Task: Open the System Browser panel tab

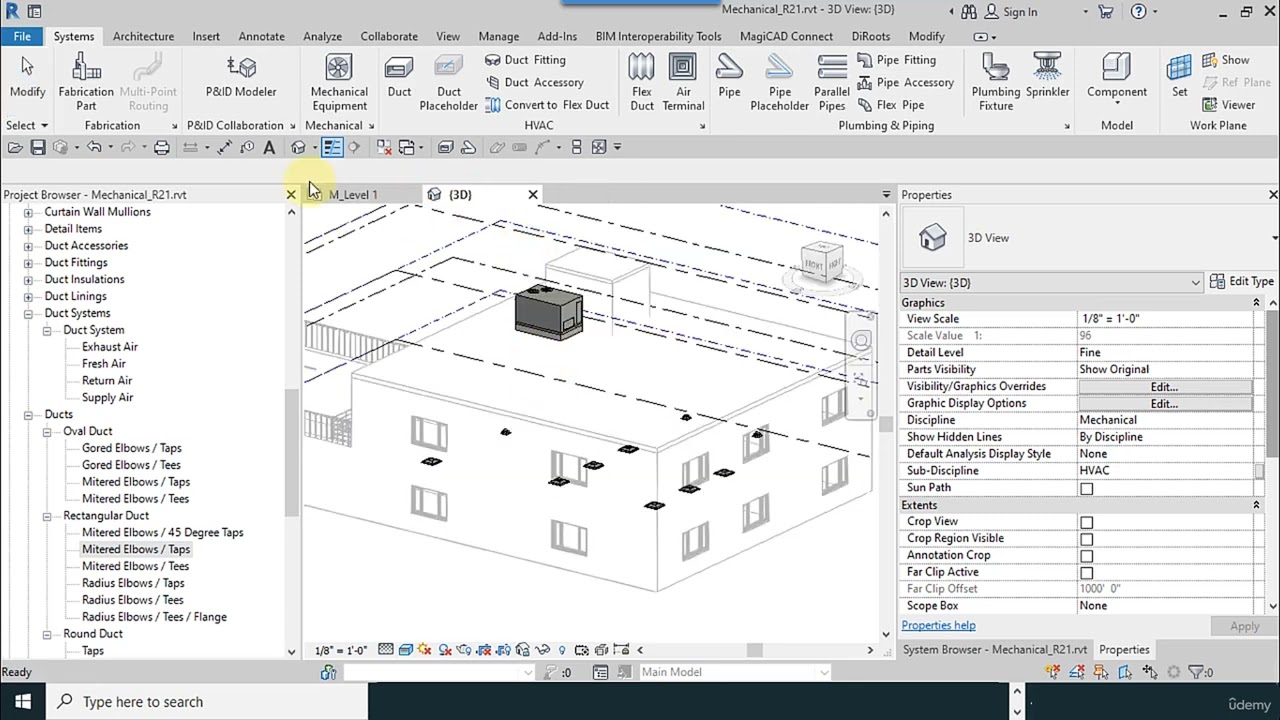Action: [994, 649]
